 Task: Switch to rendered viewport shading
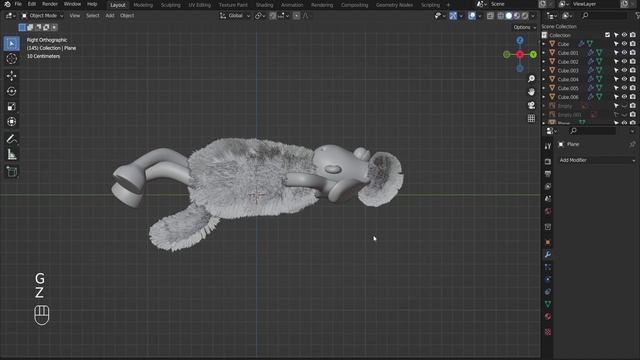525,16
